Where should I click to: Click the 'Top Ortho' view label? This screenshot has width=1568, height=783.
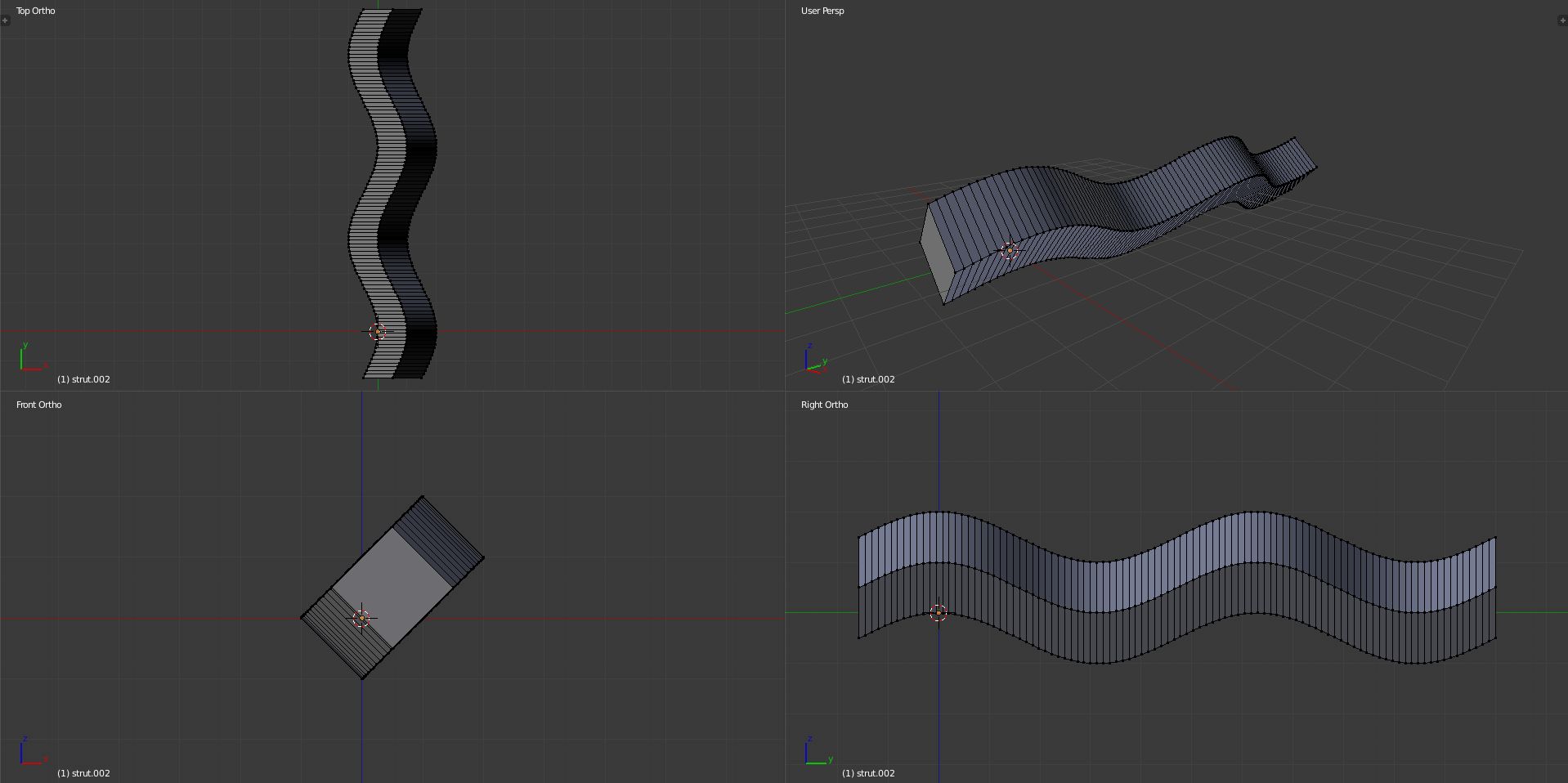(36, 11)
